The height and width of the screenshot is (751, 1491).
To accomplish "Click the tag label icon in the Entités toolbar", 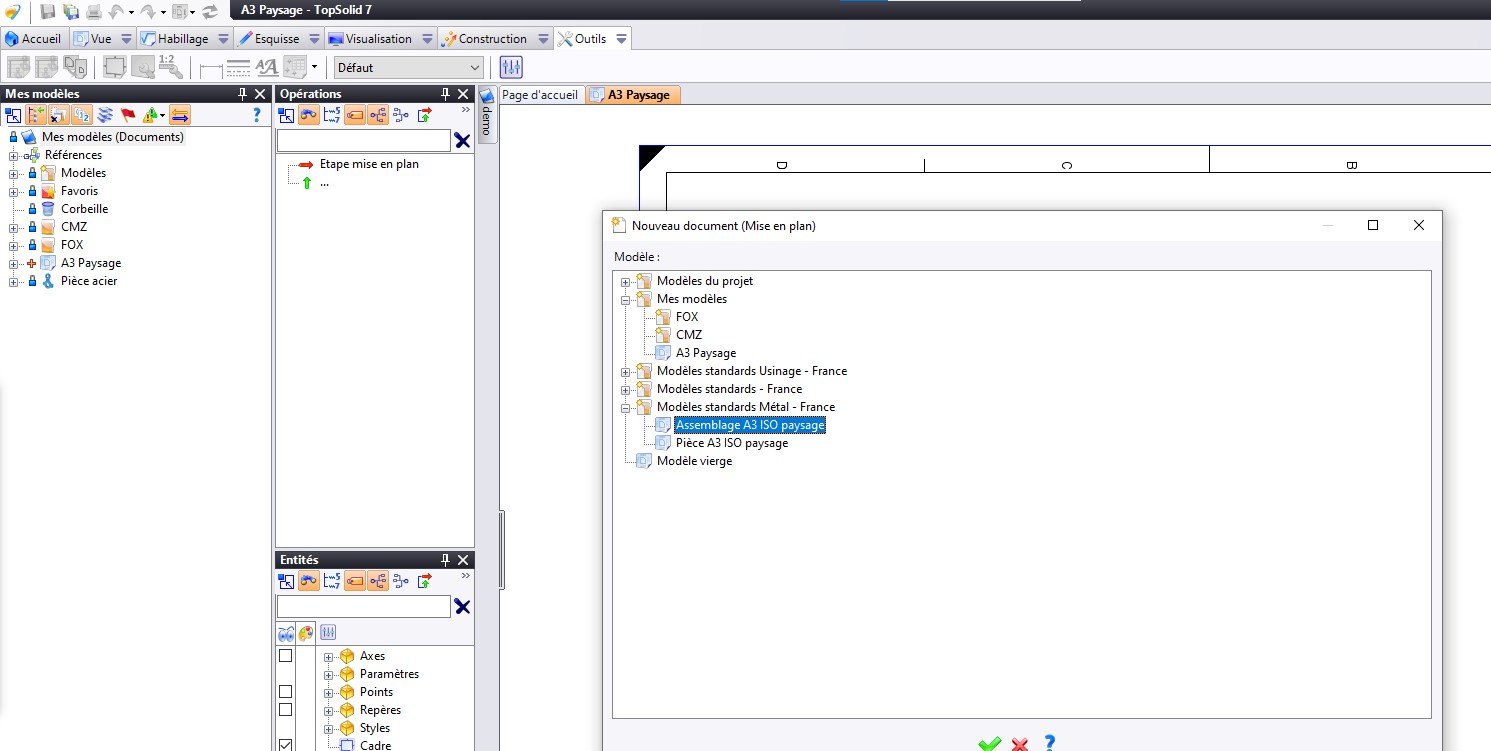I will point(355,581).
